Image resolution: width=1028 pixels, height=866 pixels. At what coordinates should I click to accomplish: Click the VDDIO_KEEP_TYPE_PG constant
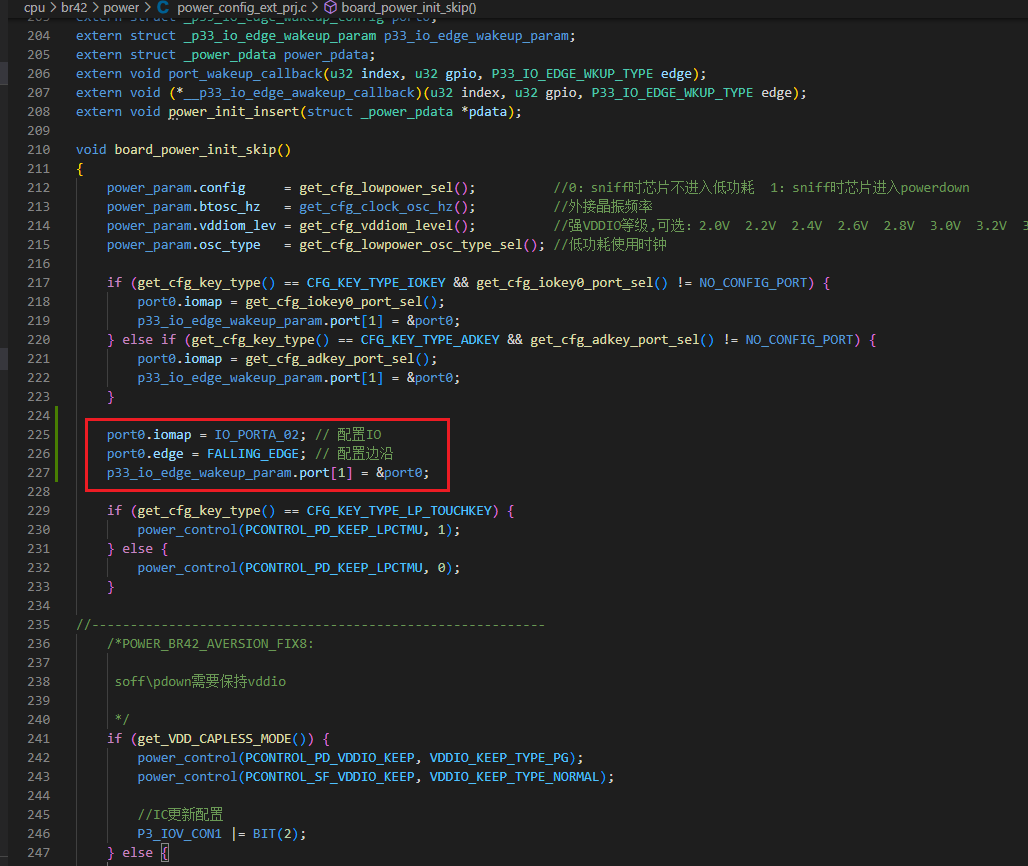[x=499, y=758]
